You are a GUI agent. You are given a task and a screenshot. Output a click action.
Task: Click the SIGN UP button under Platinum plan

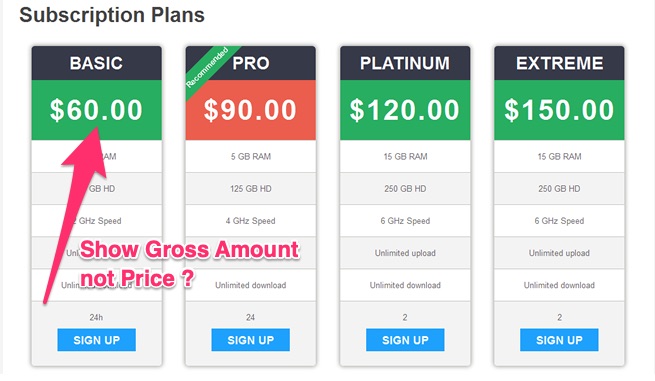405,340
